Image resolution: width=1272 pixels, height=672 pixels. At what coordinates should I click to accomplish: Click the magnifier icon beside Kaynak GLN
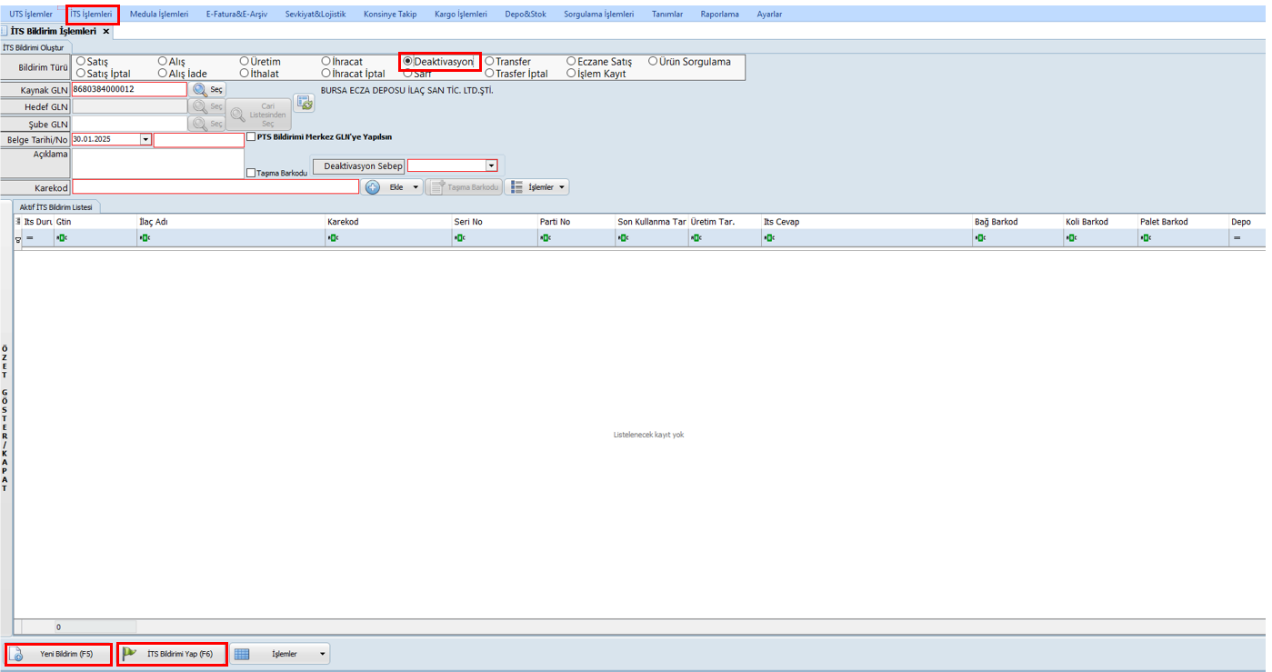coord(199,89)
